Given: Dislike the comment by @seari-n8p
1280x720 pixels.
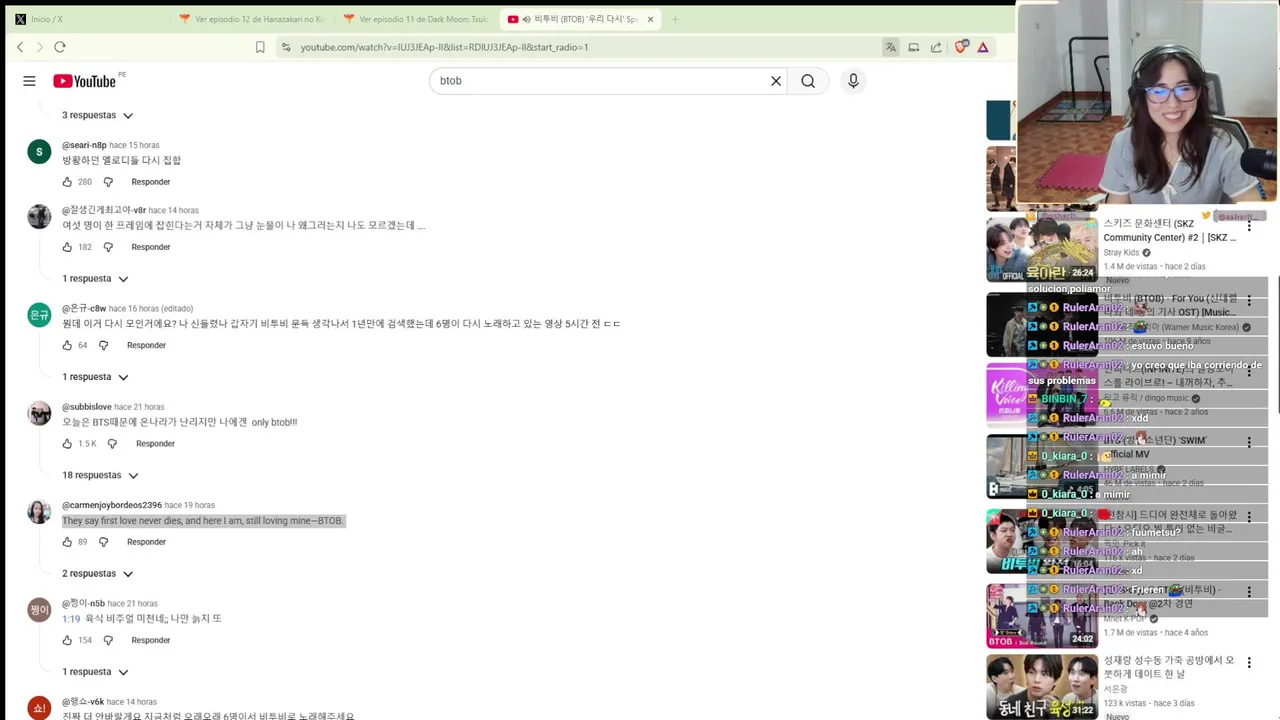Looking at the screenshot, I should [108, 182].
